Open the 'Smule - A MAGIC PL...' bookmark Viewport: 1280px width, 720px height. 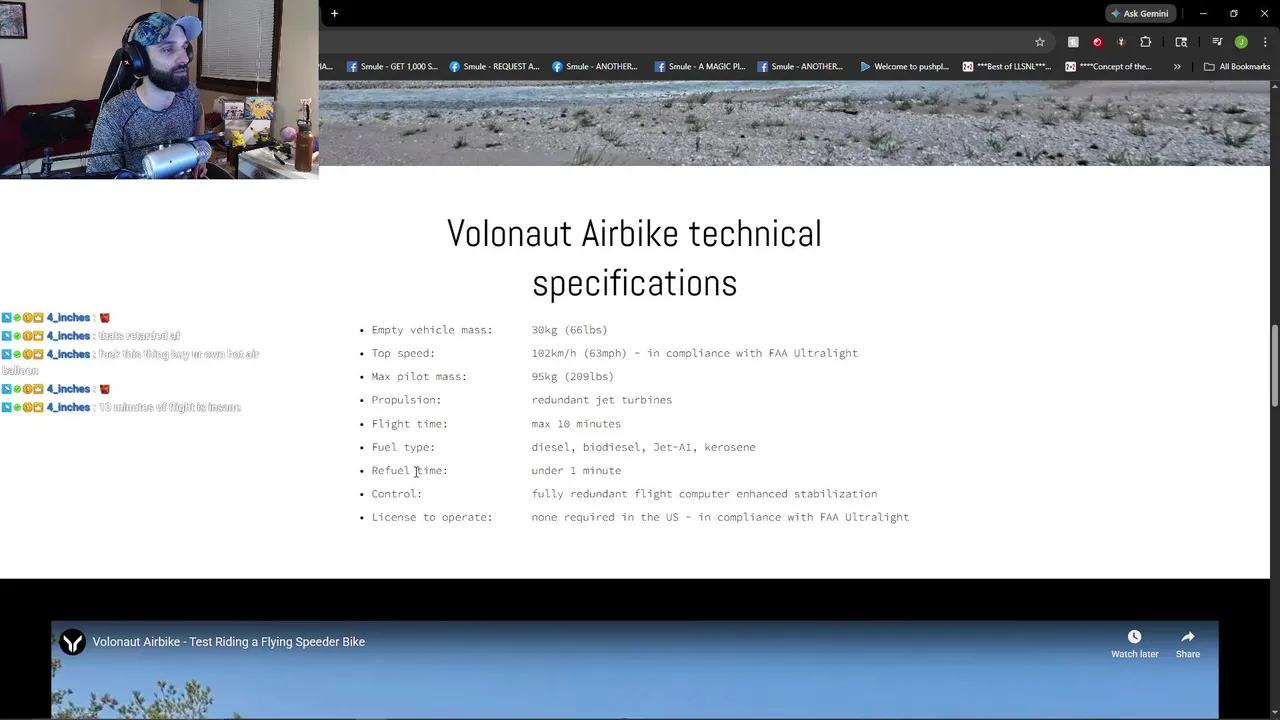(x=700, y=67)
